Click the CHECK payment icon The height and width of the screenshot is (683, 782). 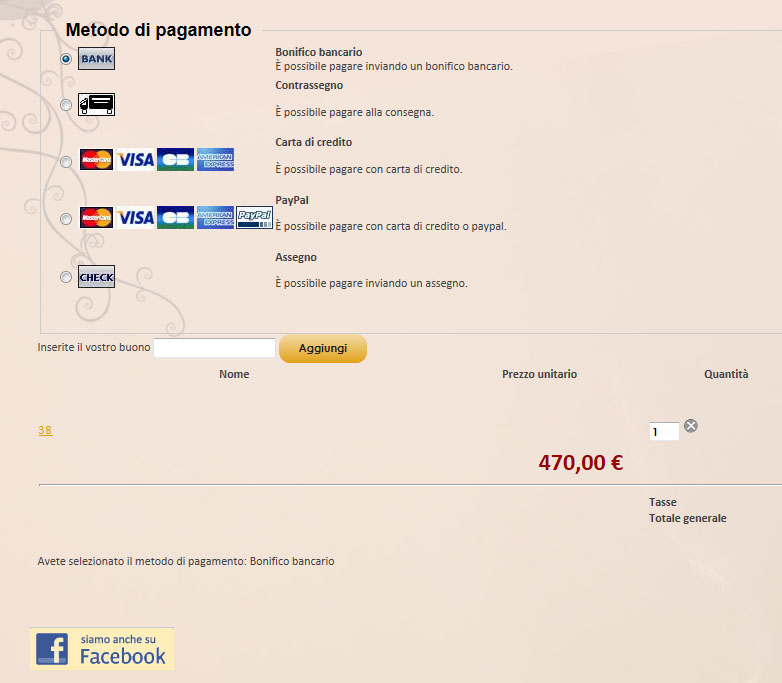pos(96,276)
